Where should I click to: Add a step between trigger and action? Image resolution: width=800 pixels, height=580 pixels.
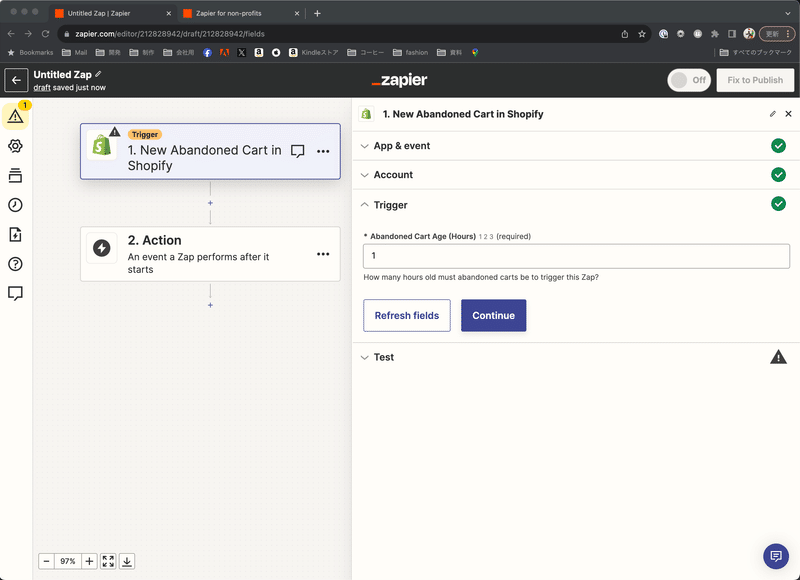coord(210,203)
